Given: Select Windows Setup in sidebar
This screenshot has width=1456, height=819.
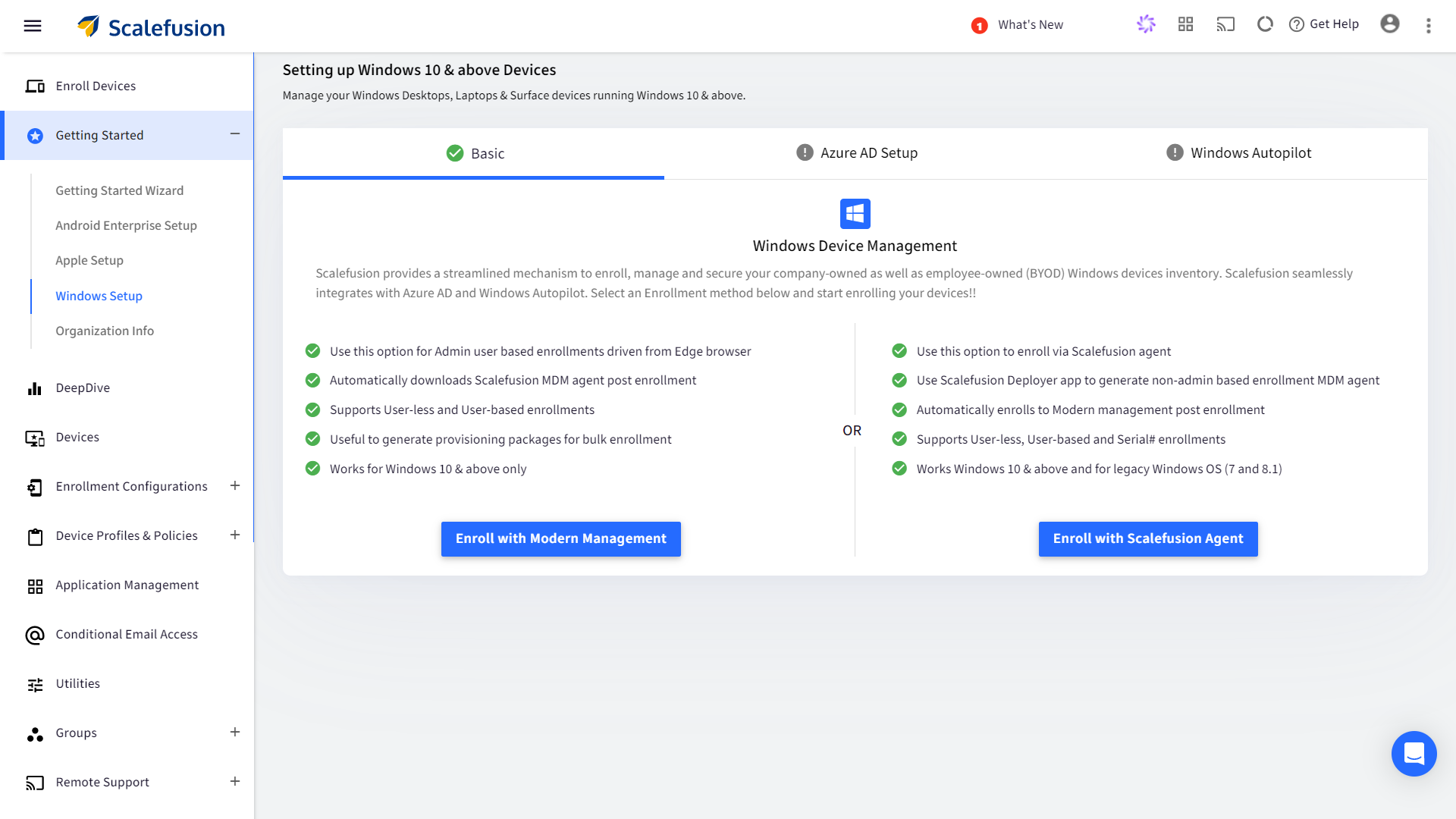Looking at the screenshot, I should point(99,296).
